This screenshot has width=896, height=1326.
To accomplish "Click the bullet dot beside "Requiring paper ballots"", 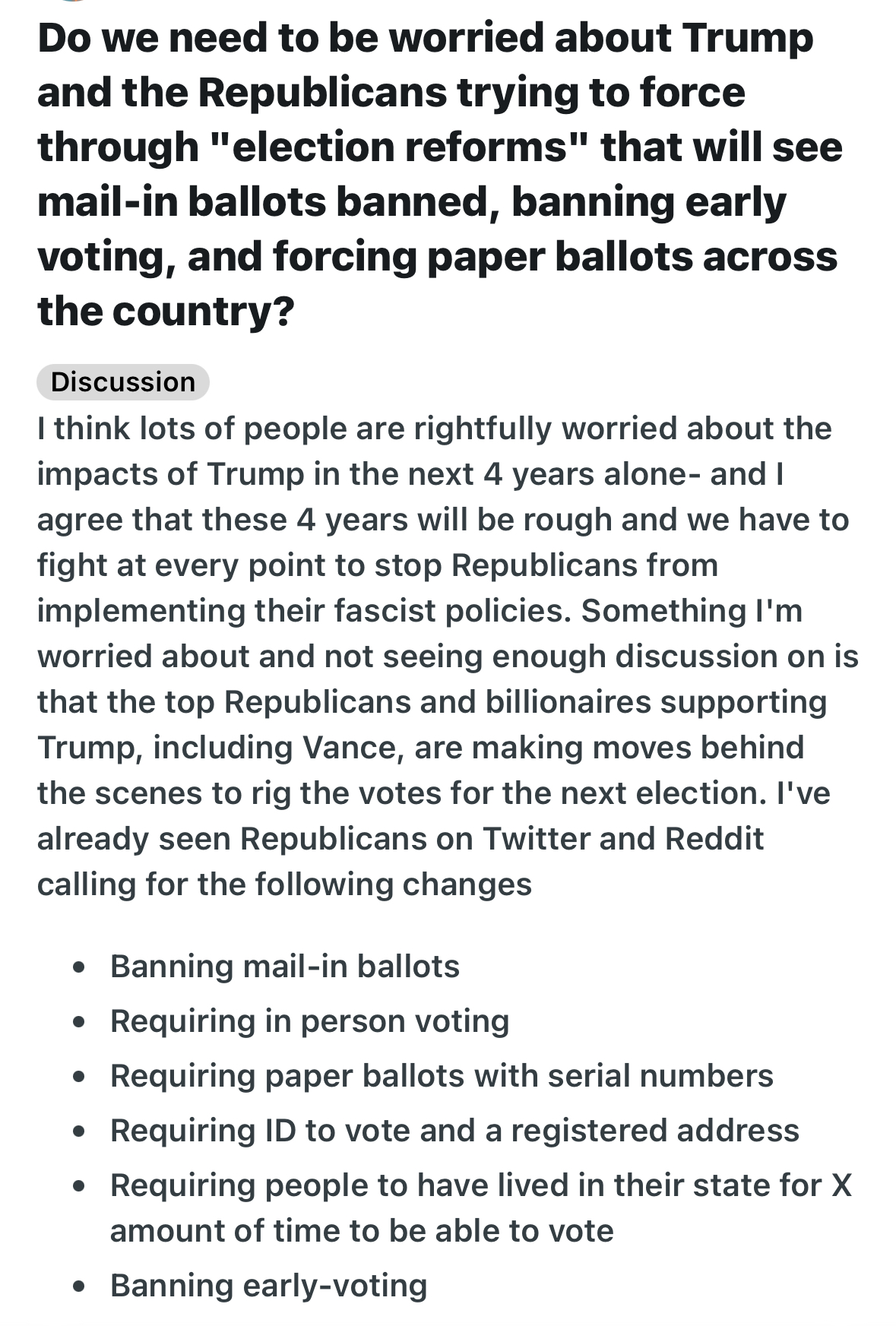I will [x=78, y=1078].
